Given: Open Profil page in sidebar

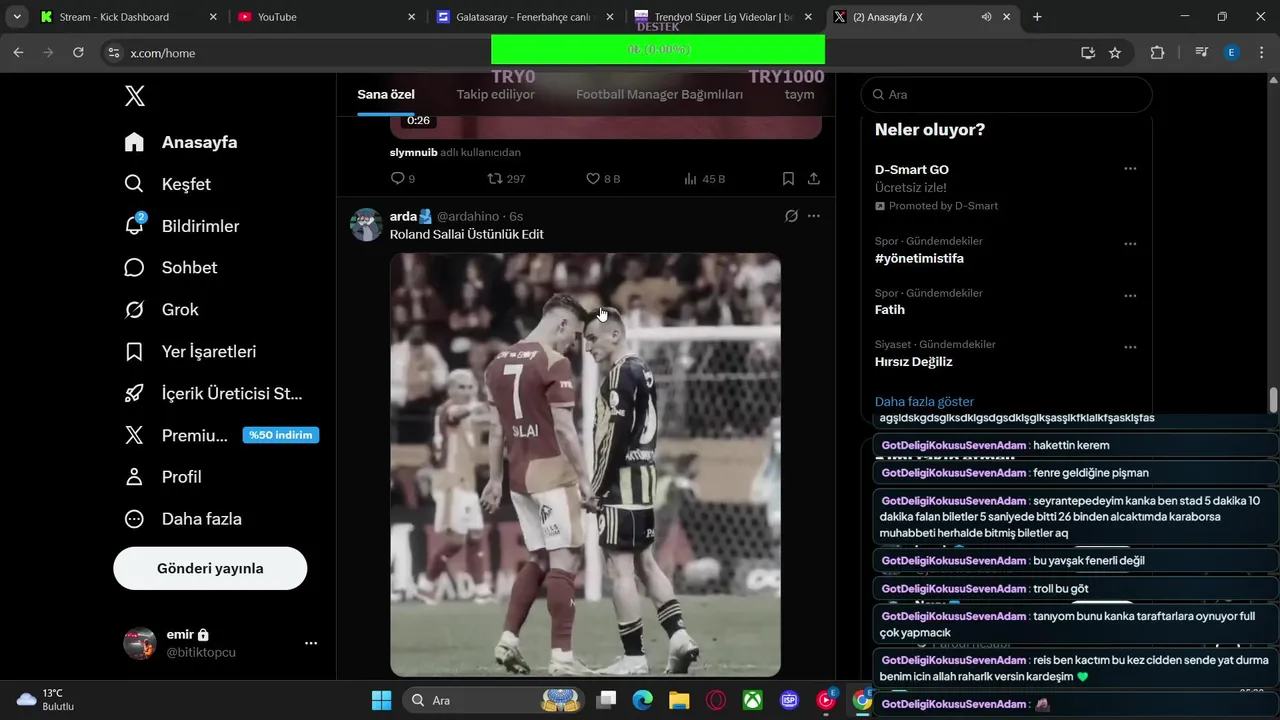Looking at the screenshot, I should point(163,477).
